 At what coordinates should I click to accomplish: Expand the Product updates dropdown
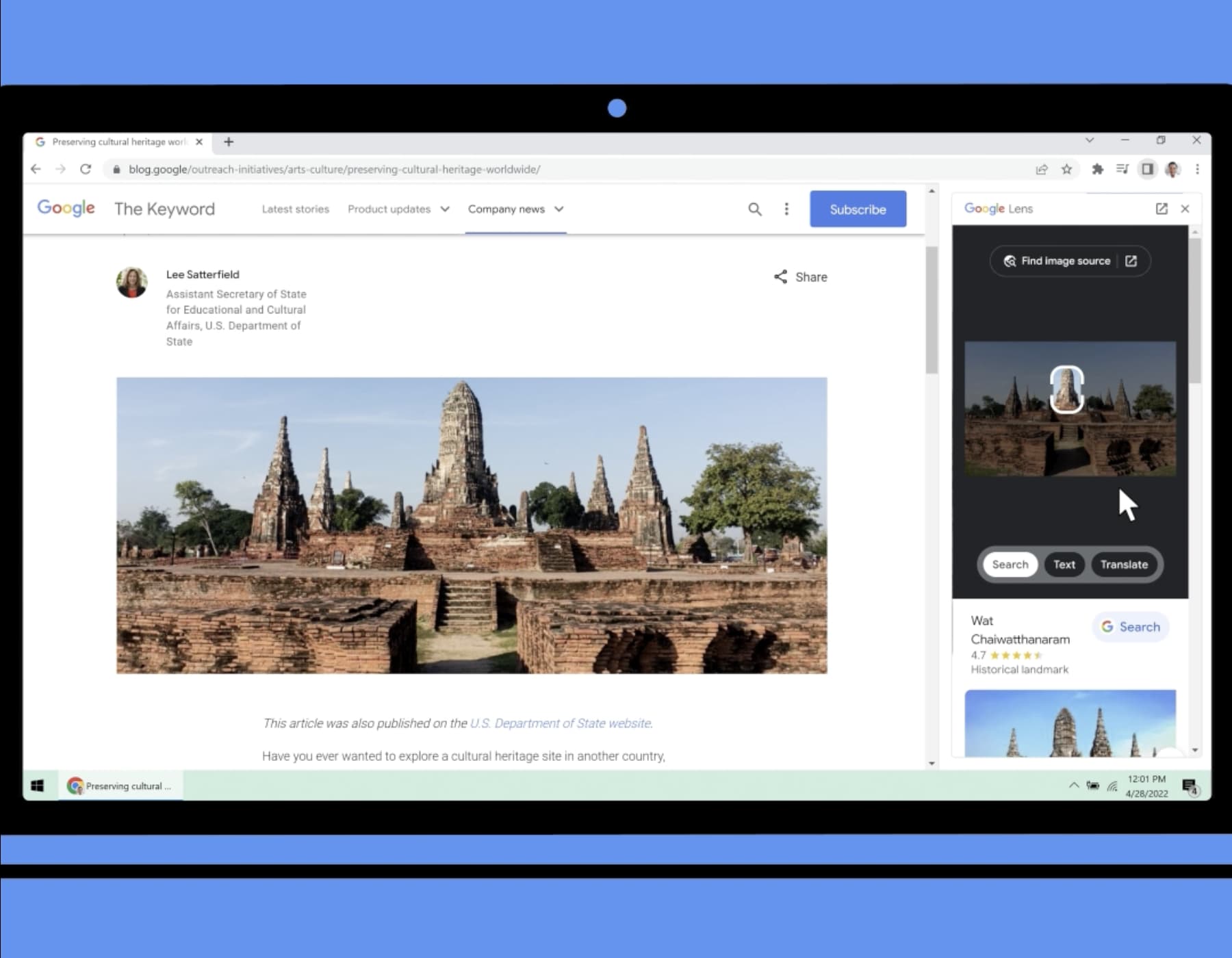point(446,209)
